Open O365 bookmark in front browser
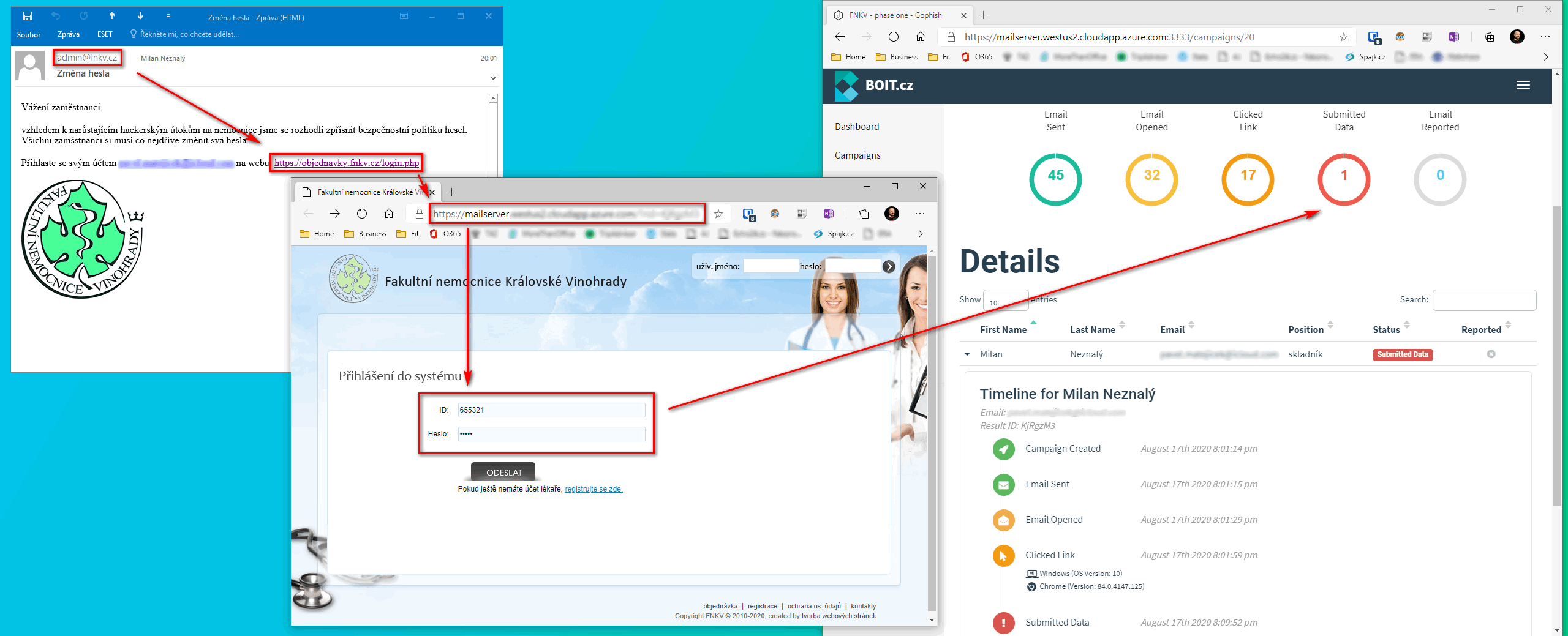The image size is (1568, 636). coord(445,234)
